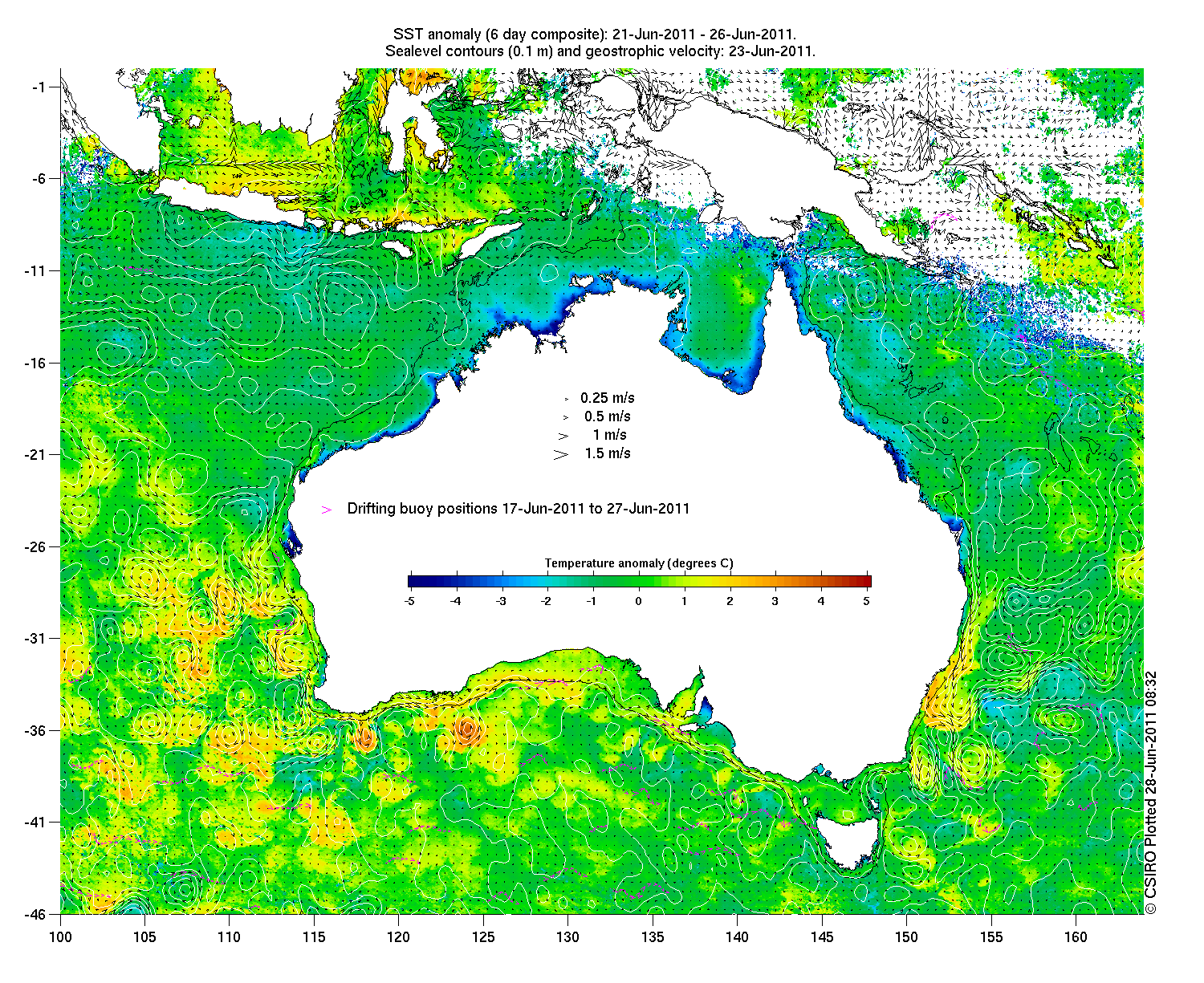Click the 0.5 m/s velocity legend label

(x=608, y=416)
